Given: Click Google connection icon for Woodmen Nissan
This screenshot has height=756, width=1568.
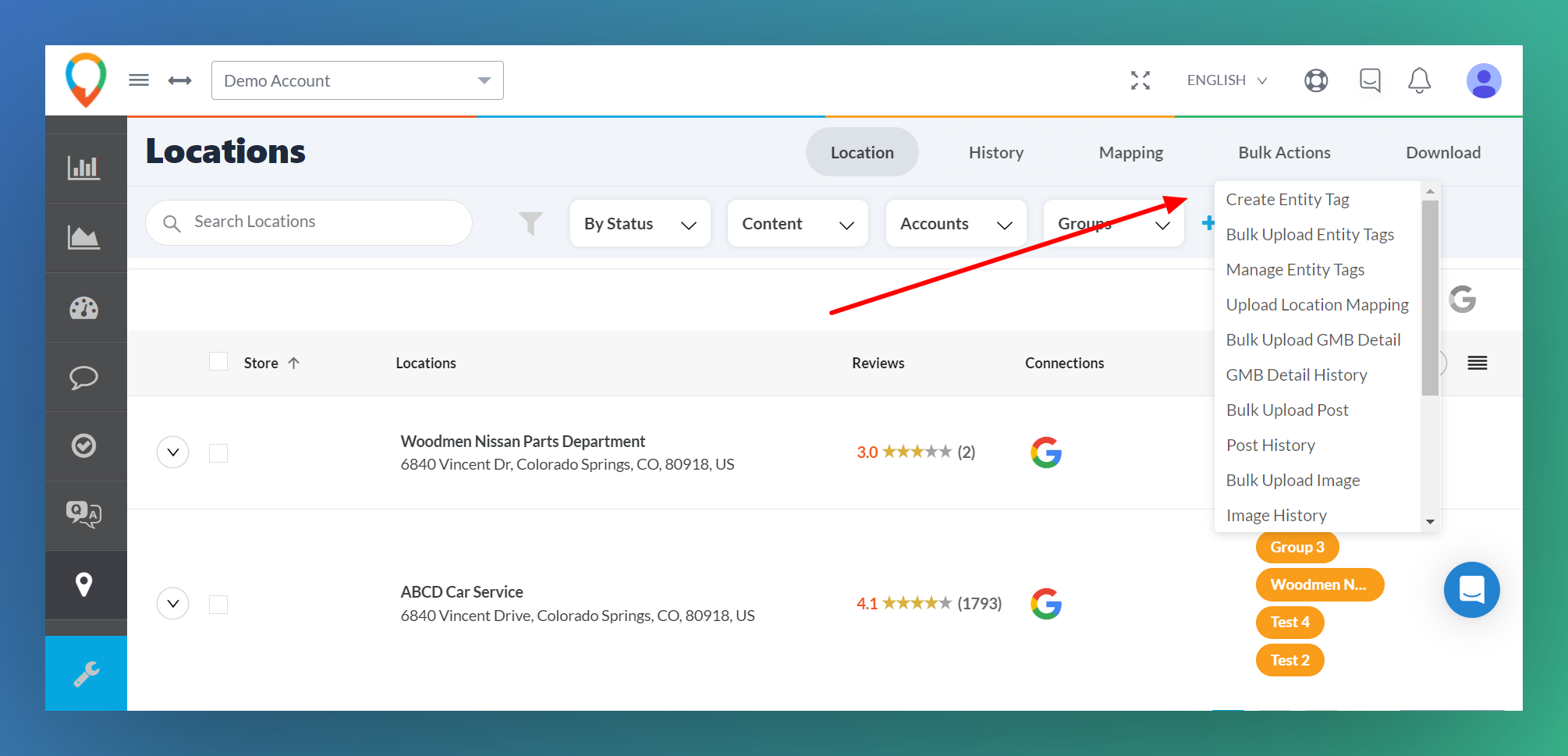Looking at the screenshot, I should [1046, 453].
